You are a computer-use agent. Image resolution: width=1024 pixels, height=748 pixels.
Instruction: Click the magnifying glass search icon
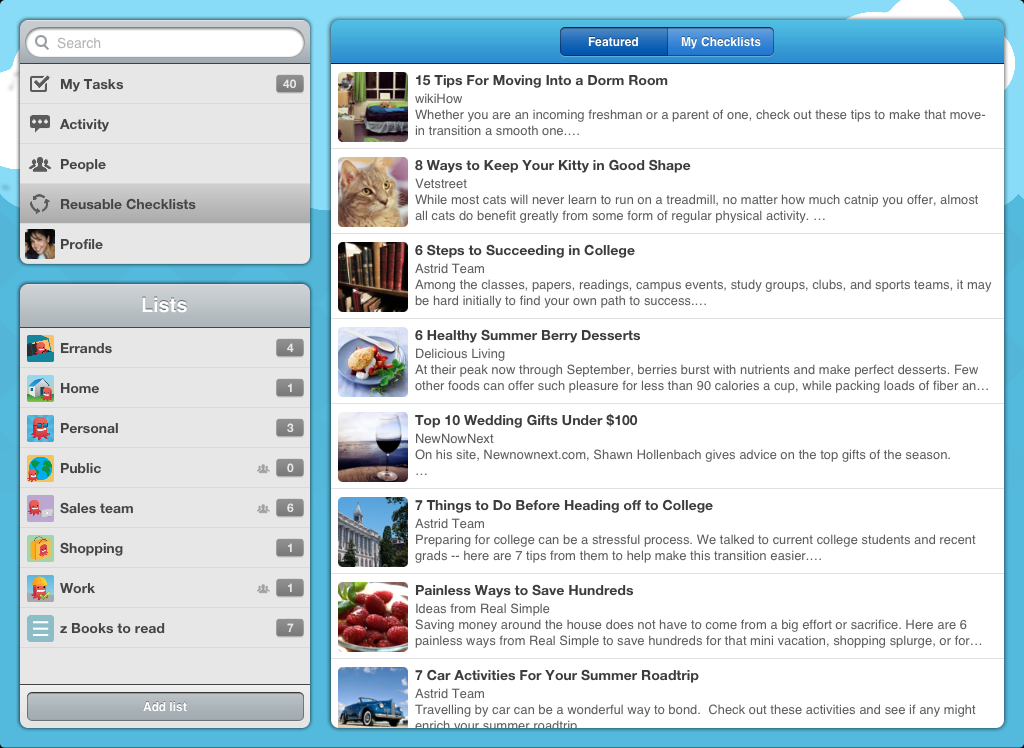pyautogui.click(x=42, y=42)
